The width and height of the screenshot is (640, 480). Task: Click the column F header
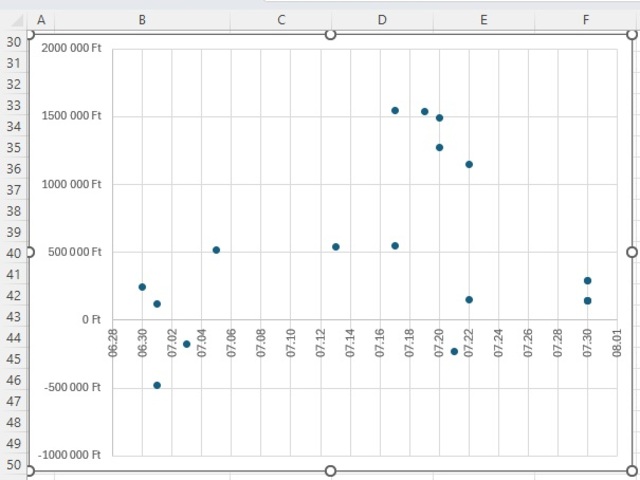click(585, 20)
